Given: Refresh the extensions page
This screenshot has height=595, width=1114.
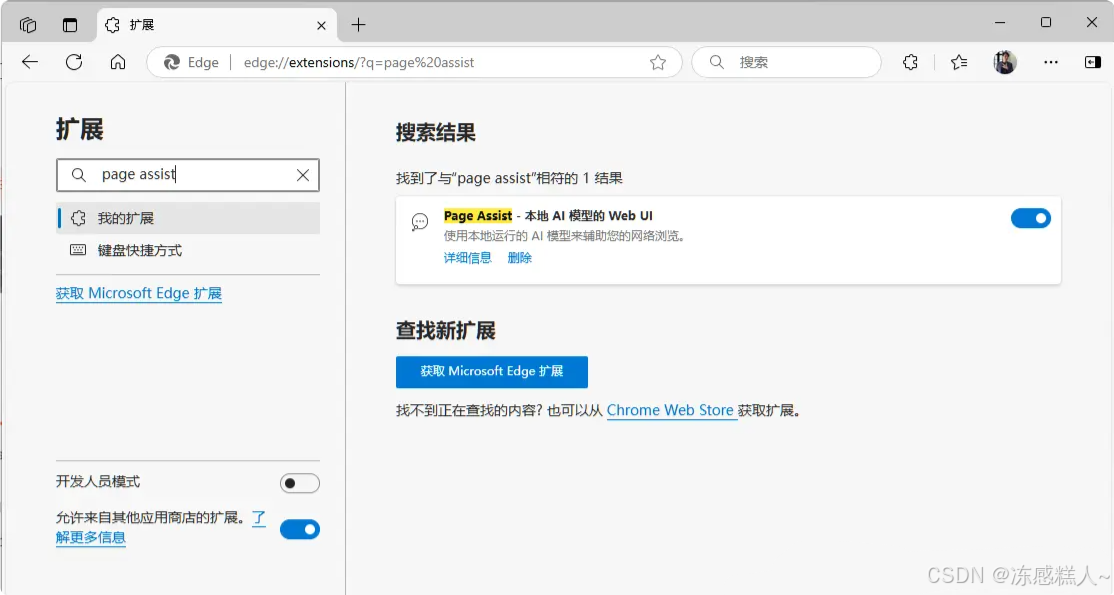Looking at the screenshot, I should click(74, 62).
